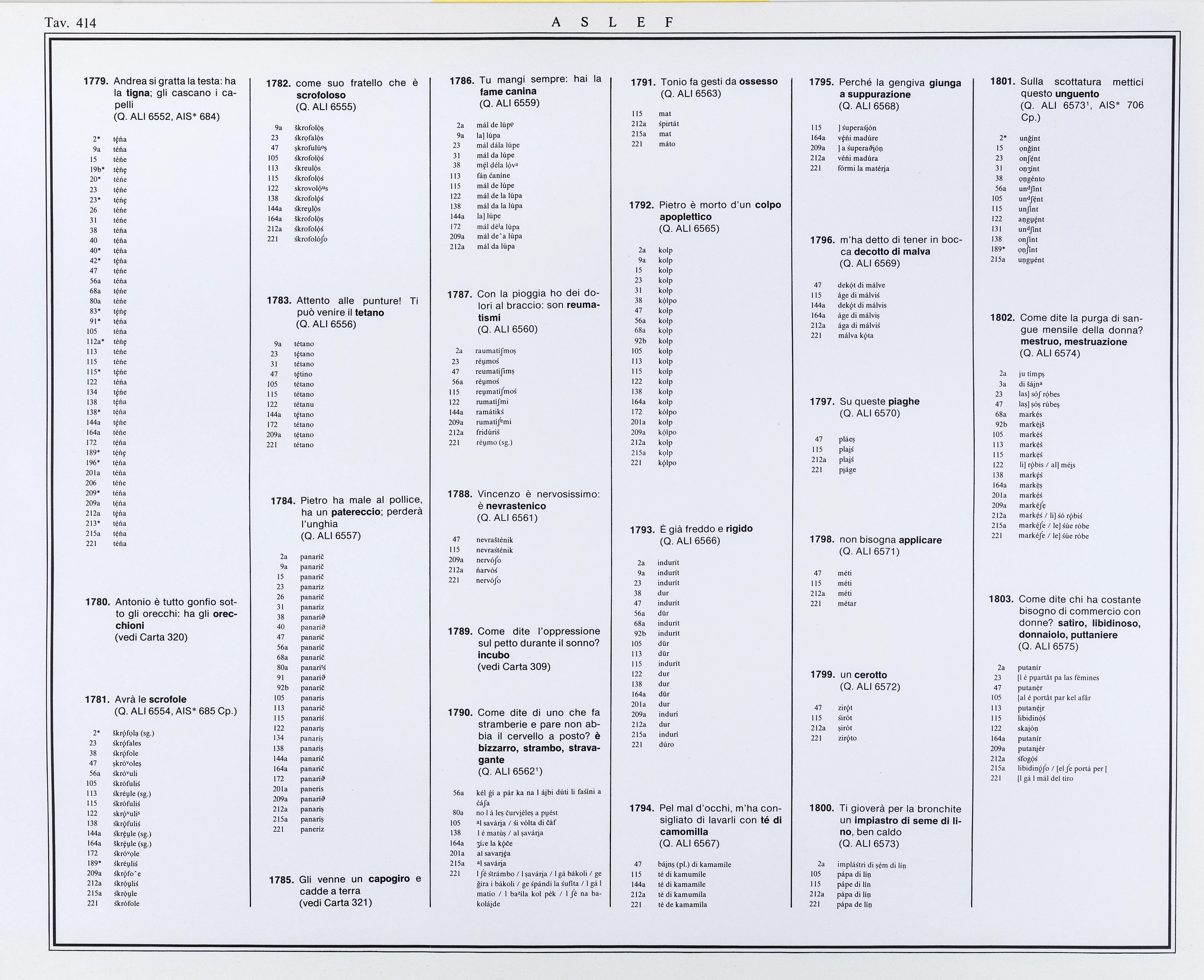
Task: Click the 'Tav. 414' page label
Action: click(71, 23)
